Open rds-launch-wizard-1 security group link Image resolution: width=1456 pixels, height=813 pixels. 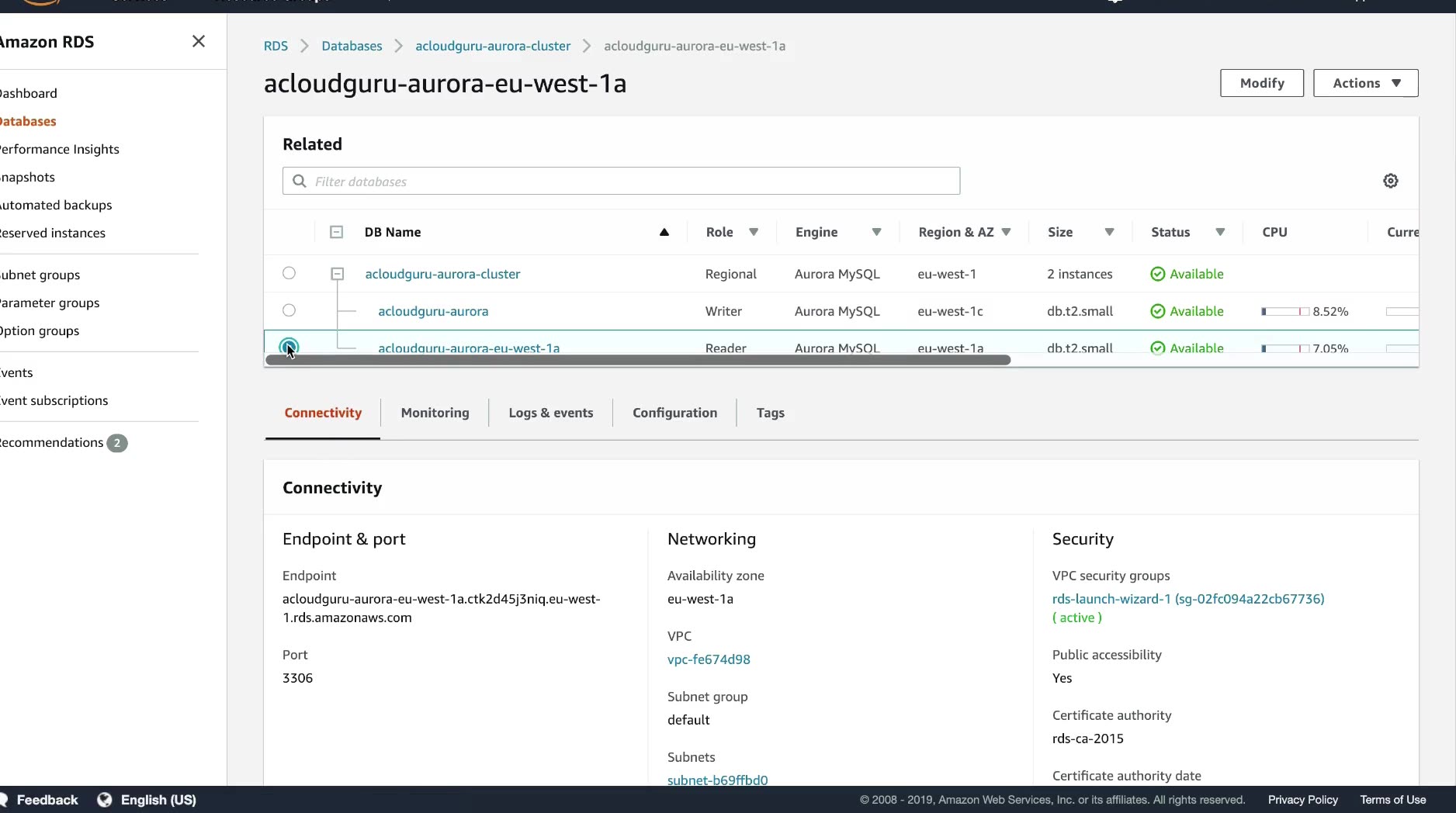coord(1188,599)
